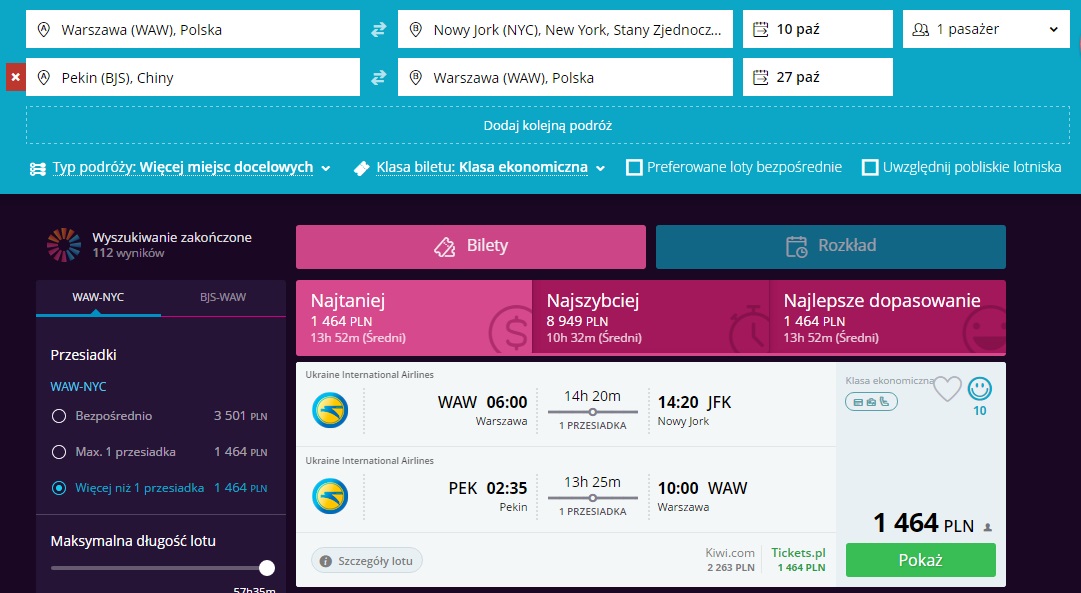Click the WAW-NYC label under Przesiadki
Viewport: 1081px width, 593px height.
(x=78, y=387)
